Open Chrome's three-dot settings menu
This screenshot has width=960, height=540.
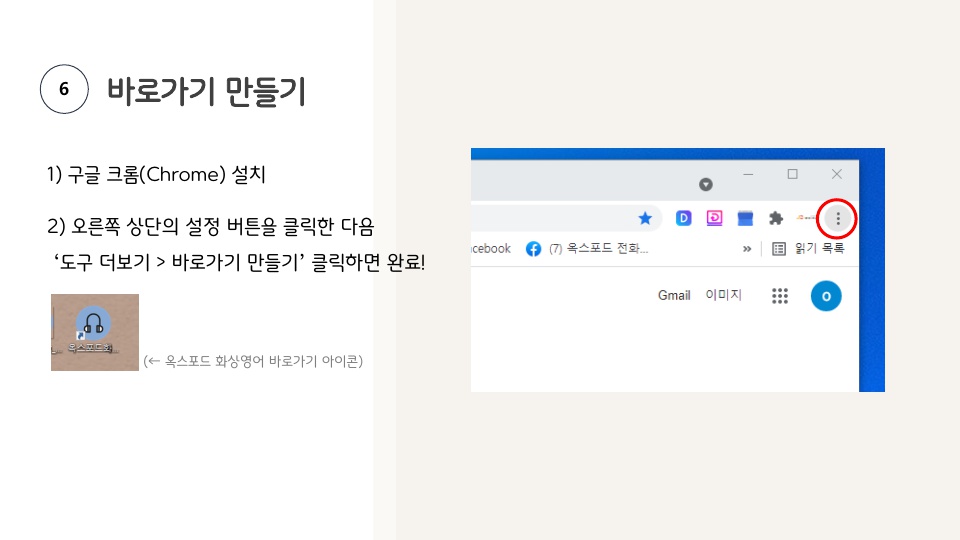point(838,218)
